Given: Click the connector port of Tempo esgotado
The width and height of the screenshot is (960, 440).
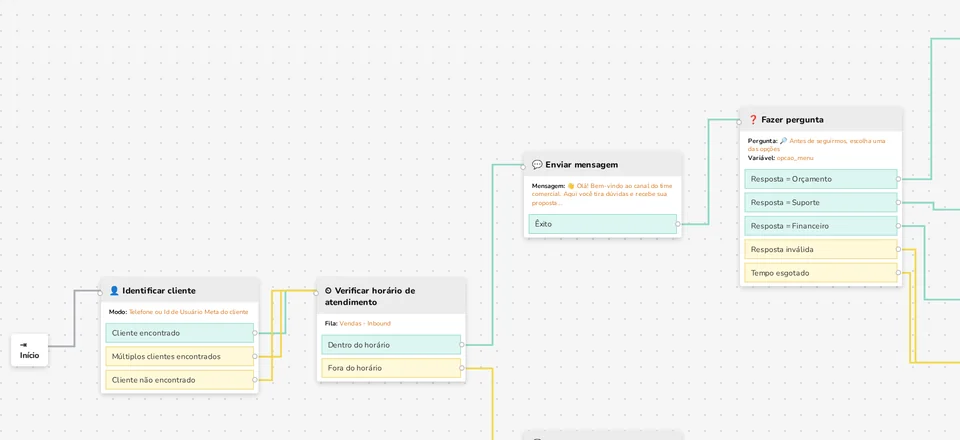Looking at the screenshot, I should point(898,273).
